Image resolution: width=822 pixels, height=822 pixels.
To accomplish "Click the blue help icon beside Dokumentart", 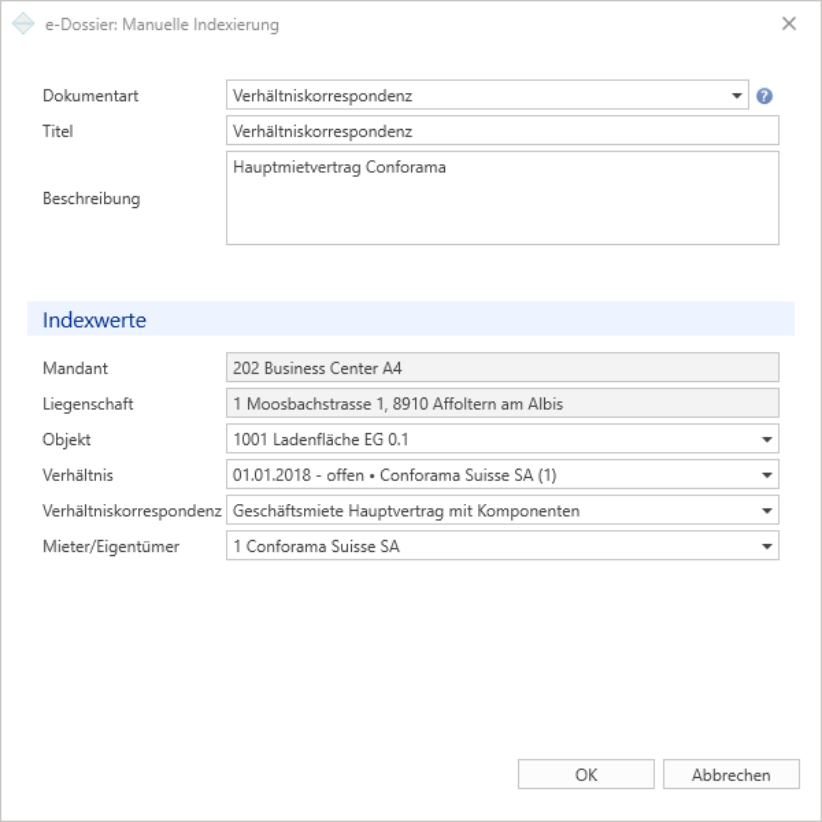I will pos(764,96).
